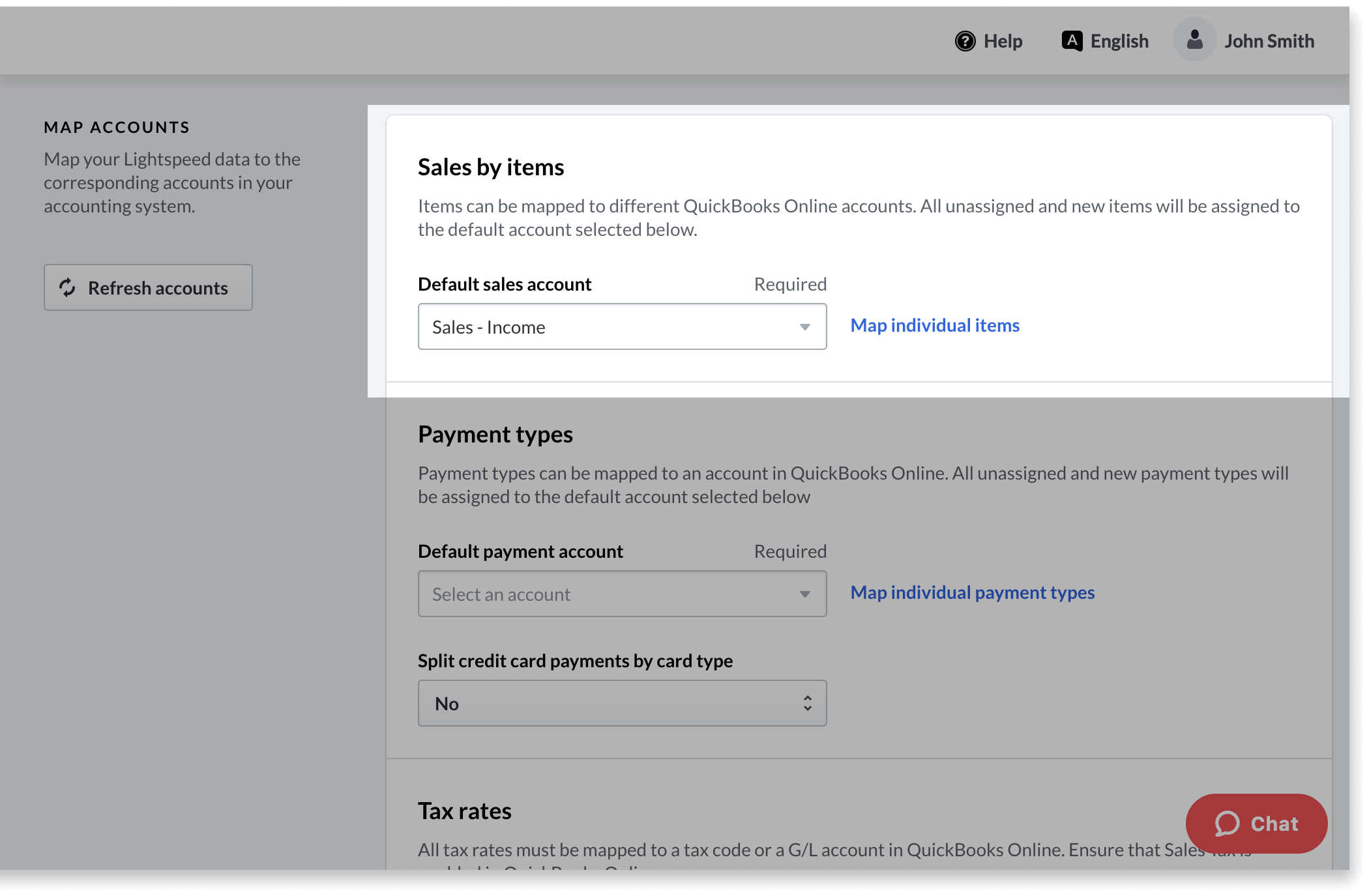The width and height of the screenshot is (1369, 896).
Task: Click the Help question mark icon
Action: click(965, 40)
